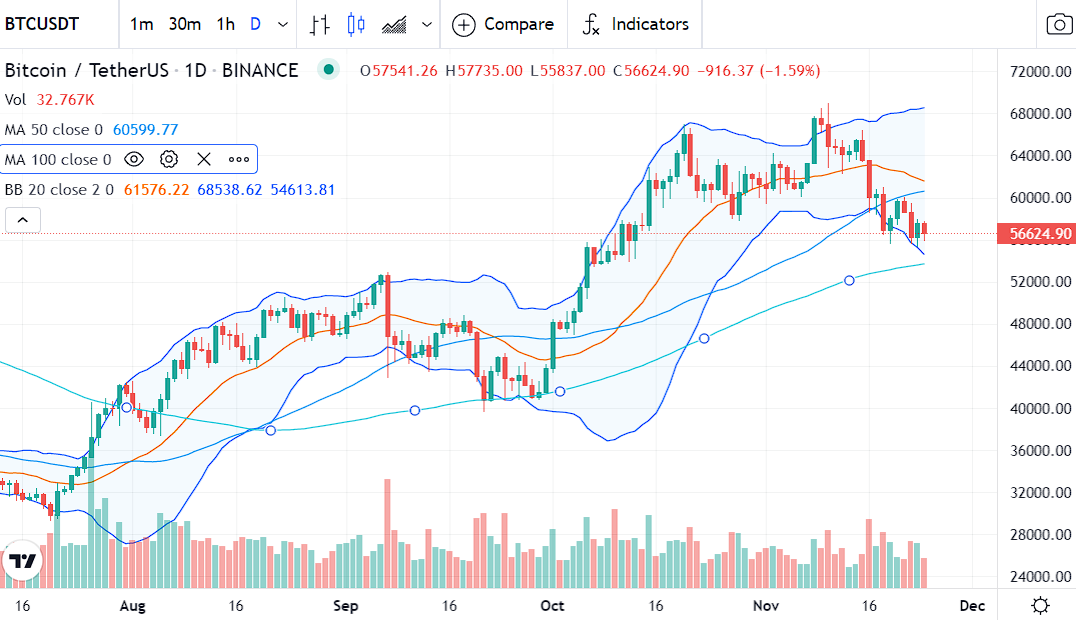Switch to the 1m timeframe
This screenshot has height=620, width=1076.
pyautogui.click(x=142, y=24)
